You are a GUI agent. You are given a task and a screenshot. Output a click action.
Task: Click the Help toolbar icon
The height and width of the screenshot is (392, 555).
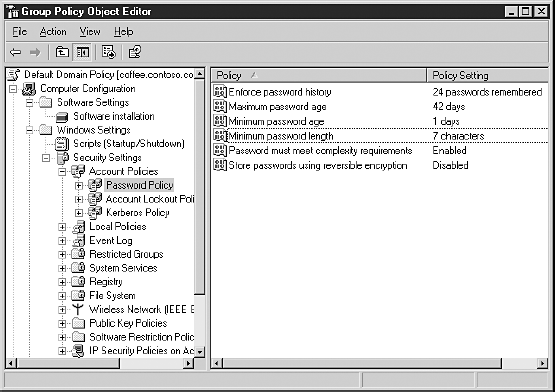(135, 52)
